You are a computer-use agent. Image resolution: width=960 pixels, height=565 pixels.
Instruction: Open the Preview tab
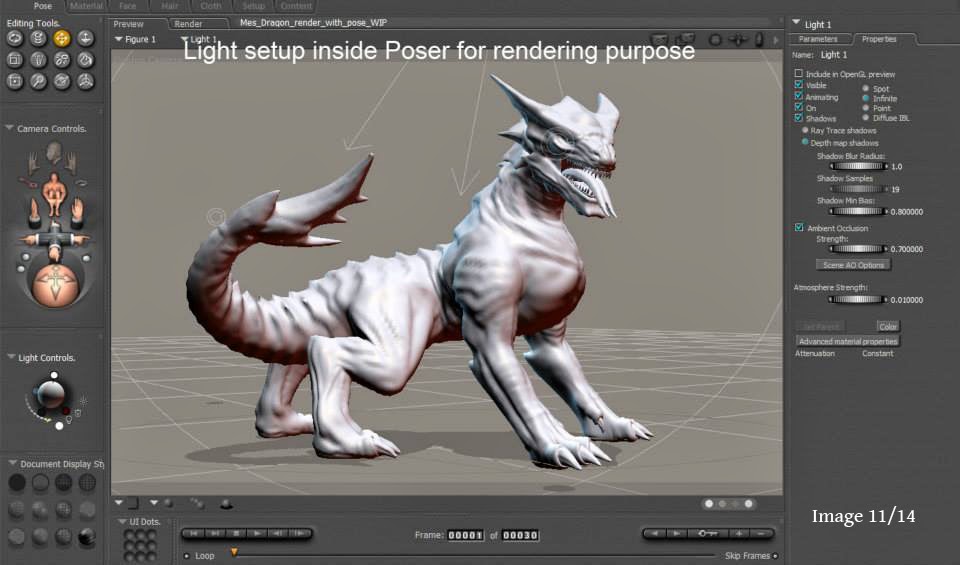pyautogui.click(x=129, y=24)
